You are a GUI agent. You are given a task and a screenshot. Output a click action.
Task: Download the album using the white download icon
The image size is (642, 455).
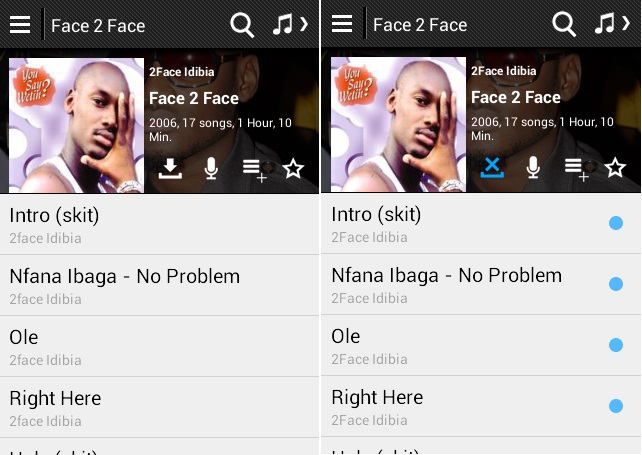pyautogui.click(x=171, y=168)
